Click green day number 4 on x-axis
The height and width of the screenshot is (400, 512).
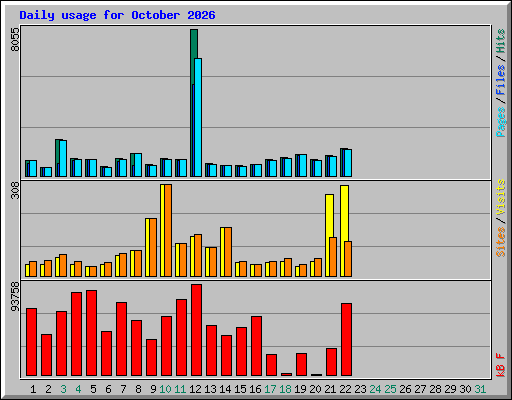(x=78, y=389)
